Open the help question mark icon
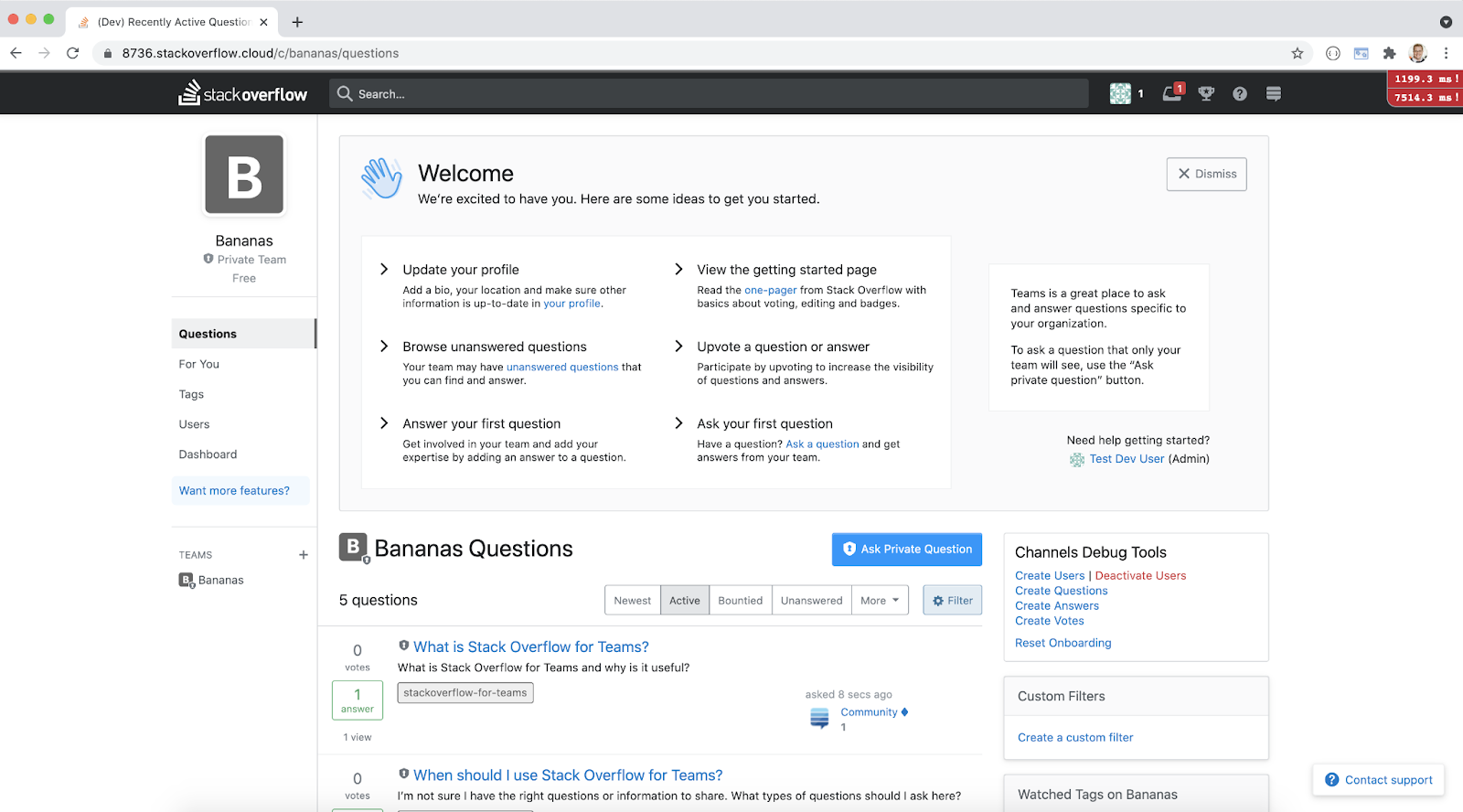 point(1240,93)
